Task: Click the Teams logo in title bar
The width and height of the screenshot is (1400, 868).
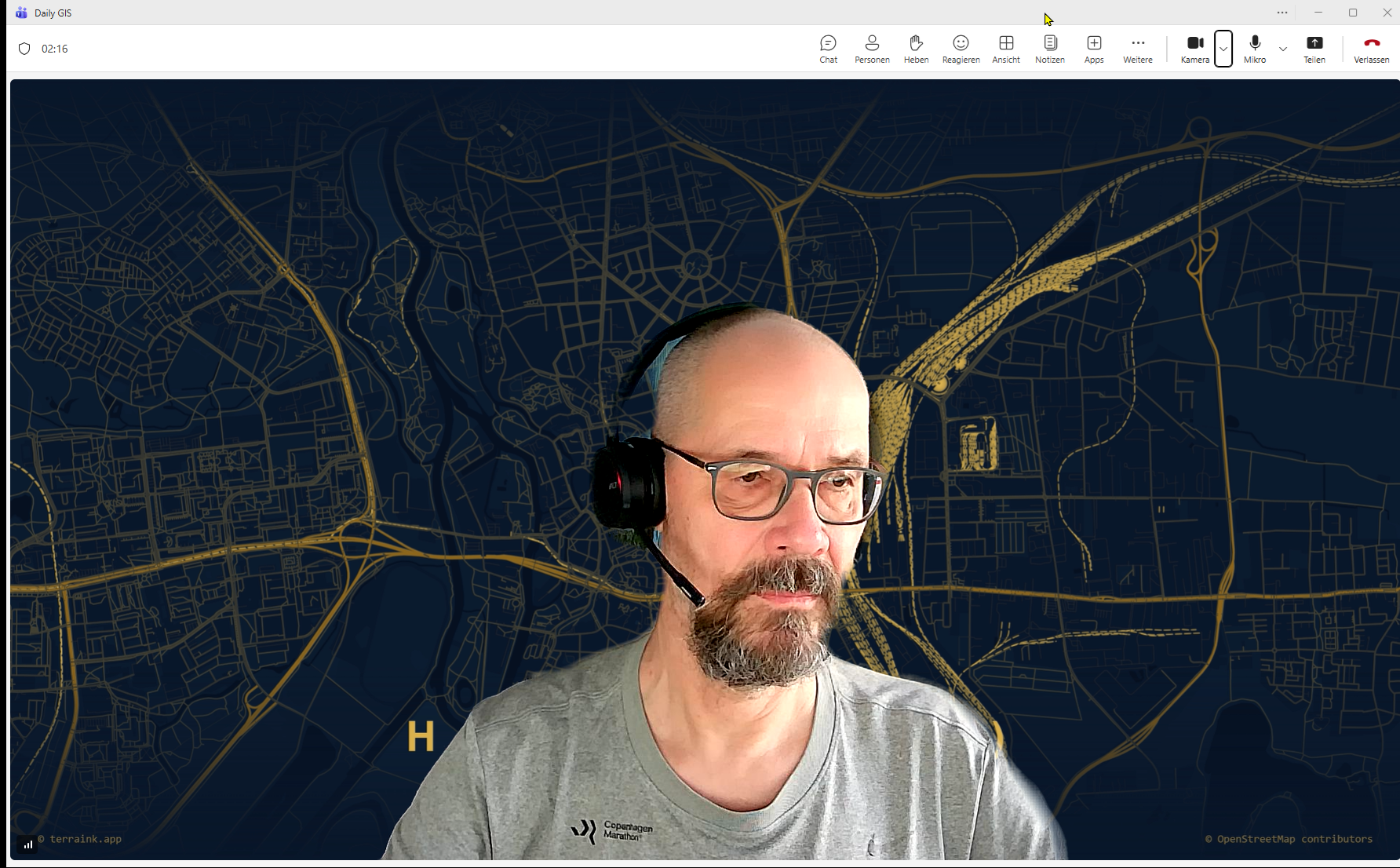Action: tap(21, 13)
